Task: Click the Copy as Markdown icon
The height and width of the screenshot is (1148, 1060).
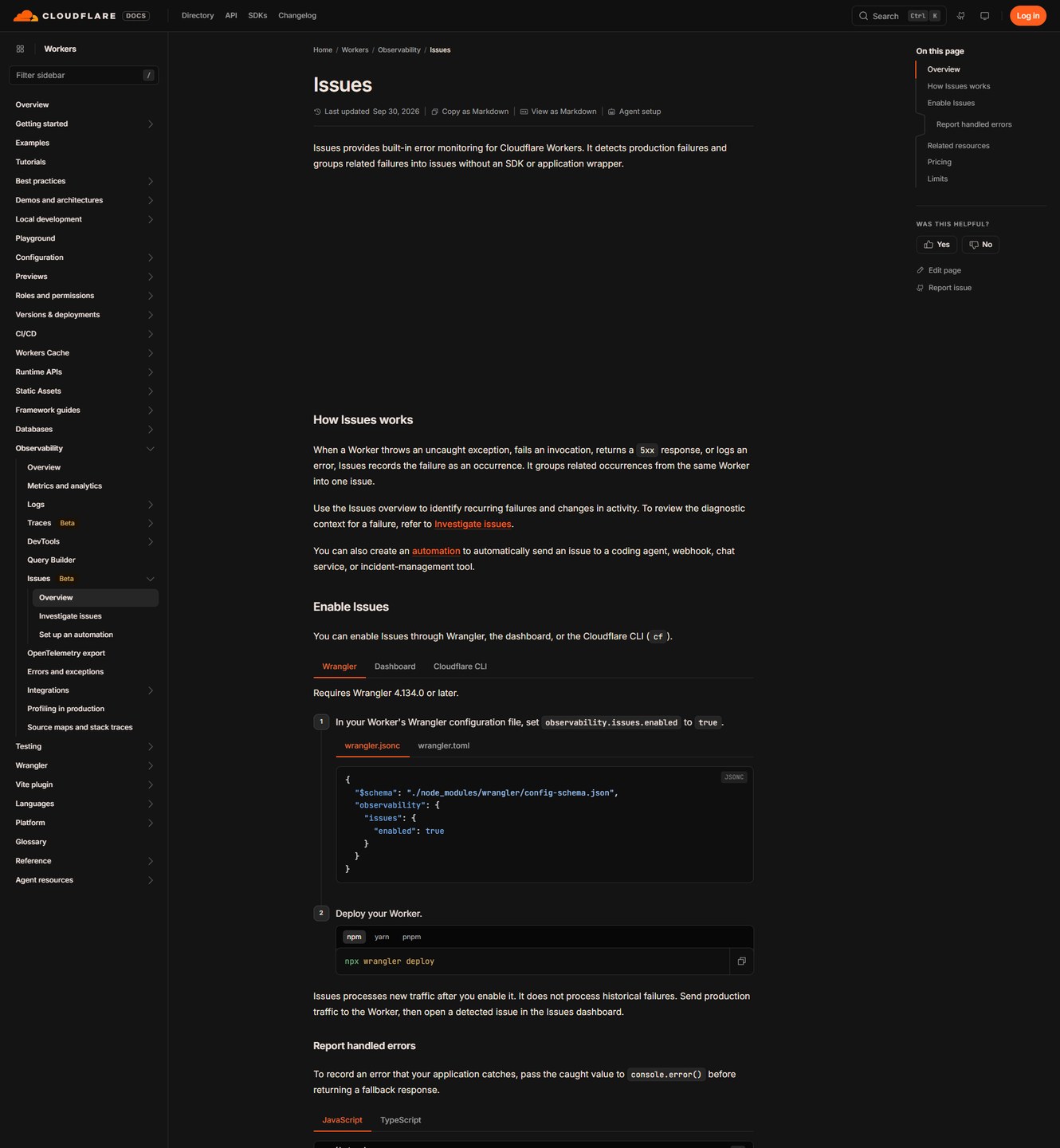Action: pos(434,112)
